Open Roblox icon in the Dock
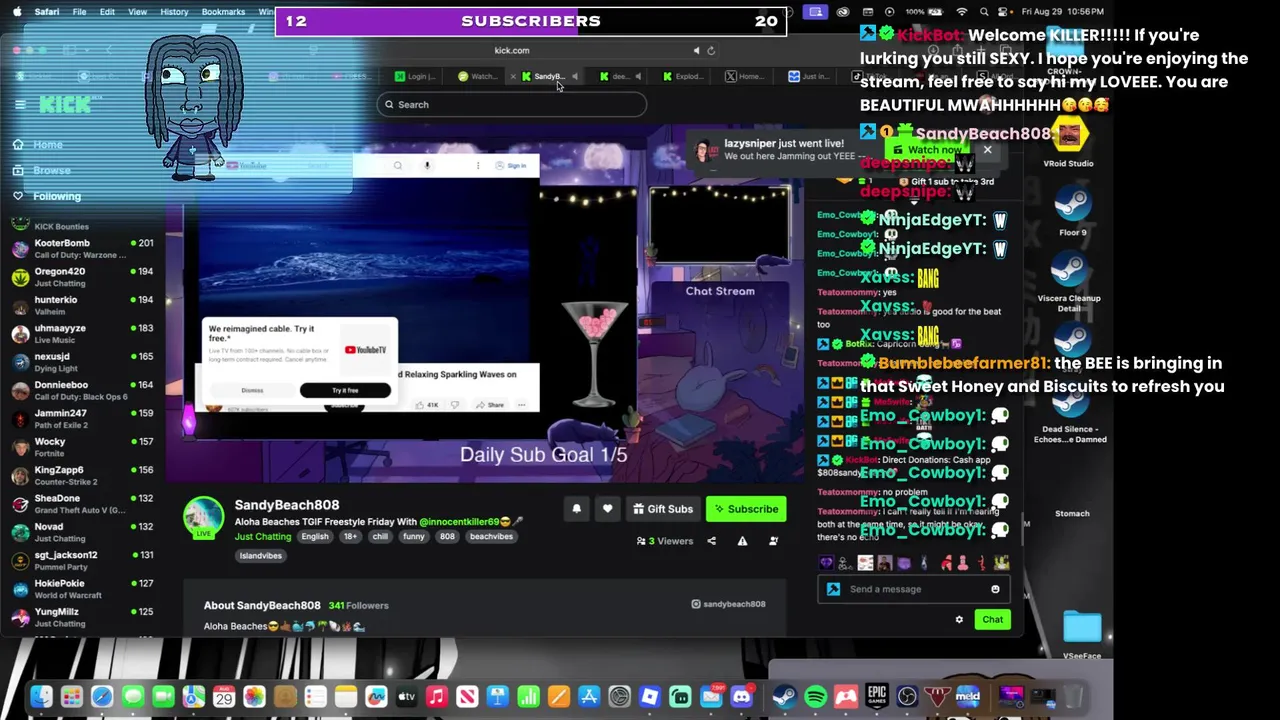This screenshot has height=720, width=1280. pos(650,697)
